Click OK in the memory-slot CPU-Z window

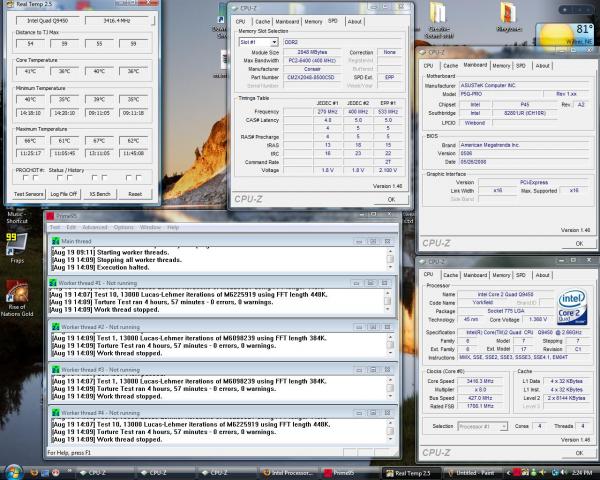[391, 199]
